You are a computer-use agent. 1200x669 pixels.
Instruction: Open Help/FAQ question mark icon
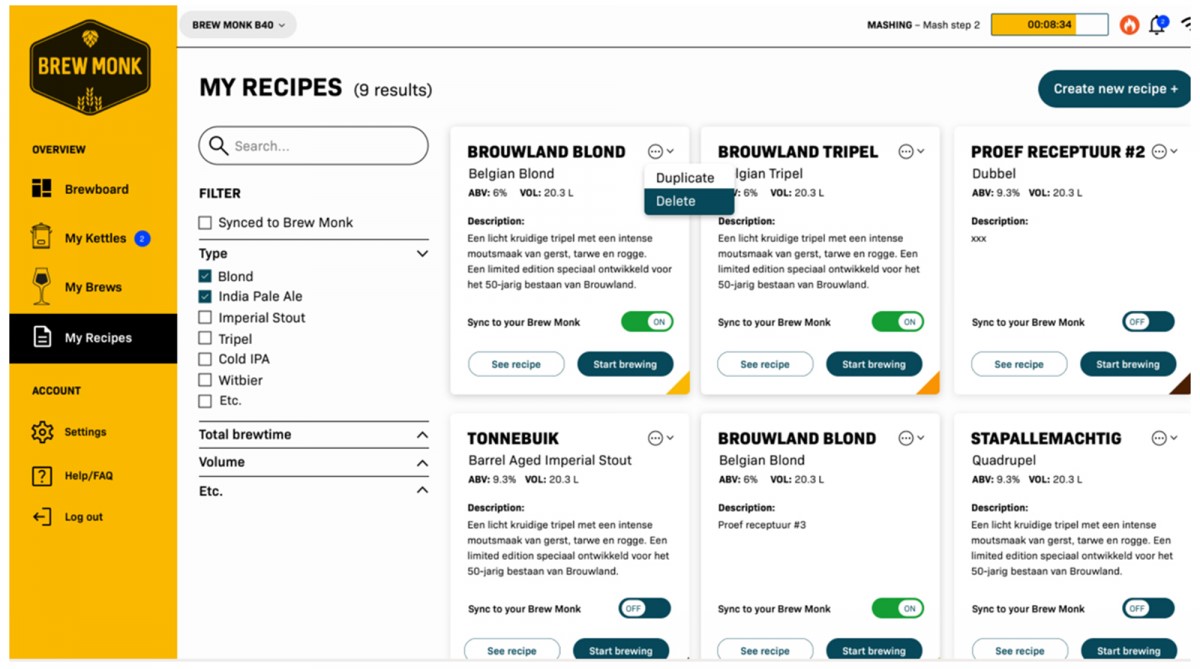(x=42, y=476)
